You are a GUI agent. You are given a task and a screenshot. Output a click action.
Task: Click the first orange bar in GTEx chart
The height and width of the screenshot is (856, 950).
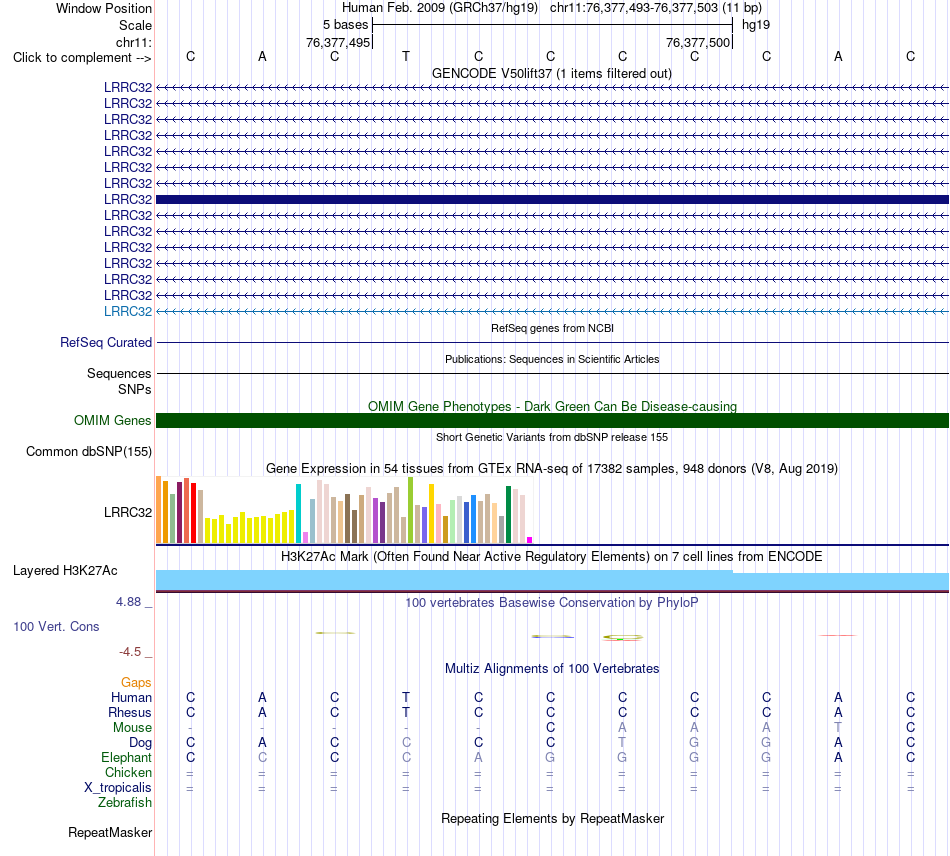[159, 509]
